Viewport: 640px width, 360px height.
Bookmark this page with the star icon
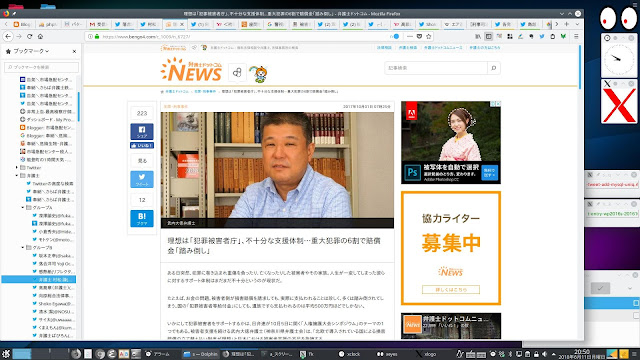coord(429,36)
